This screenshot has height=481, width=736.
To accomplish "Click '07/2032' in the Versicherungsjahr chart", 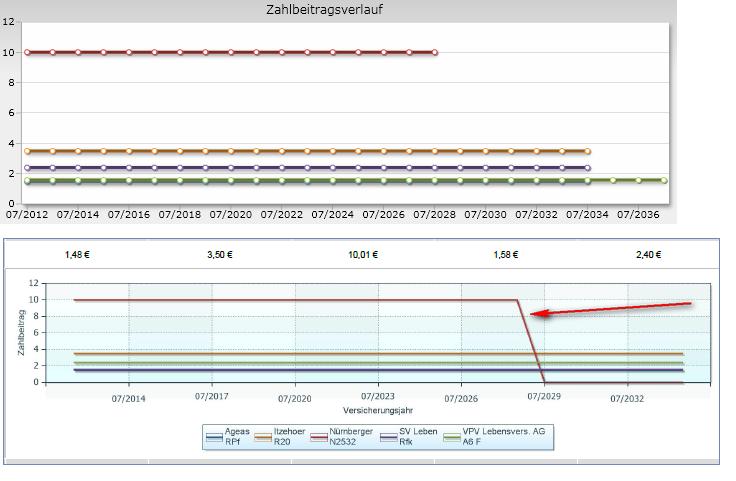I will (x=627, y=399).
